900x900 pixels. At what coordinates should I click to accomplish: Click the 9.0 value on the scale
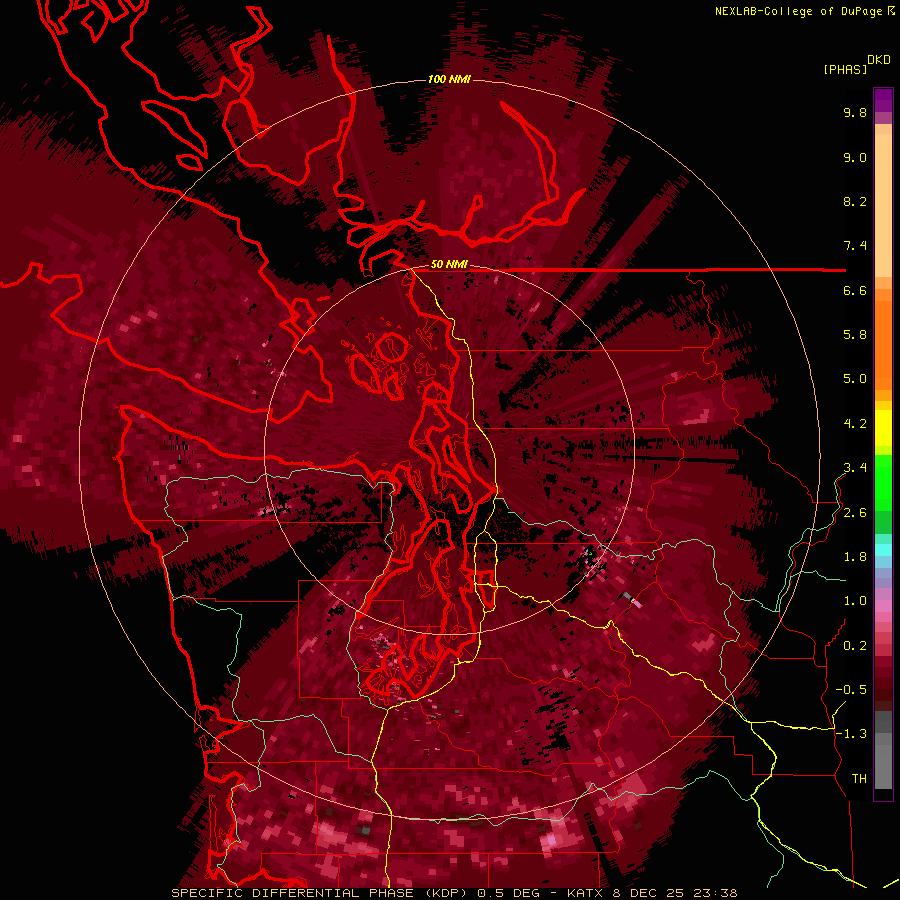click(855, 158)
